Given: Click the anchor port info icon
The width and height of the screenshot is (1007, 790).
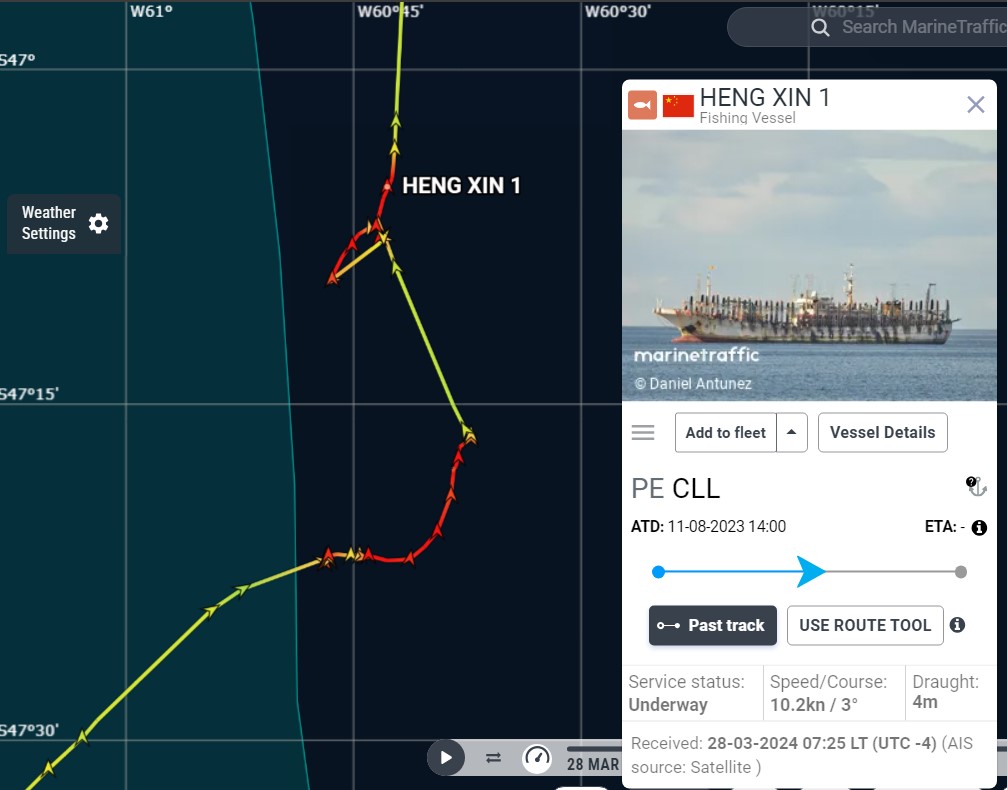Looking at the screenshot, I should click(976, 486).
